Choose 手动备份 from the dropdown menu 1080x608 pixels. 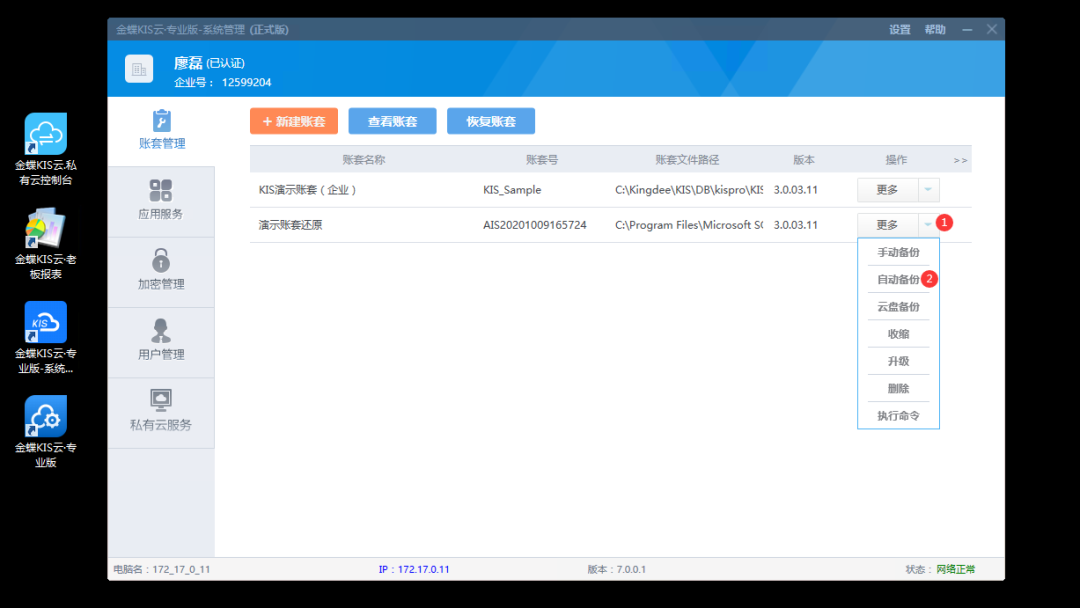898,252
